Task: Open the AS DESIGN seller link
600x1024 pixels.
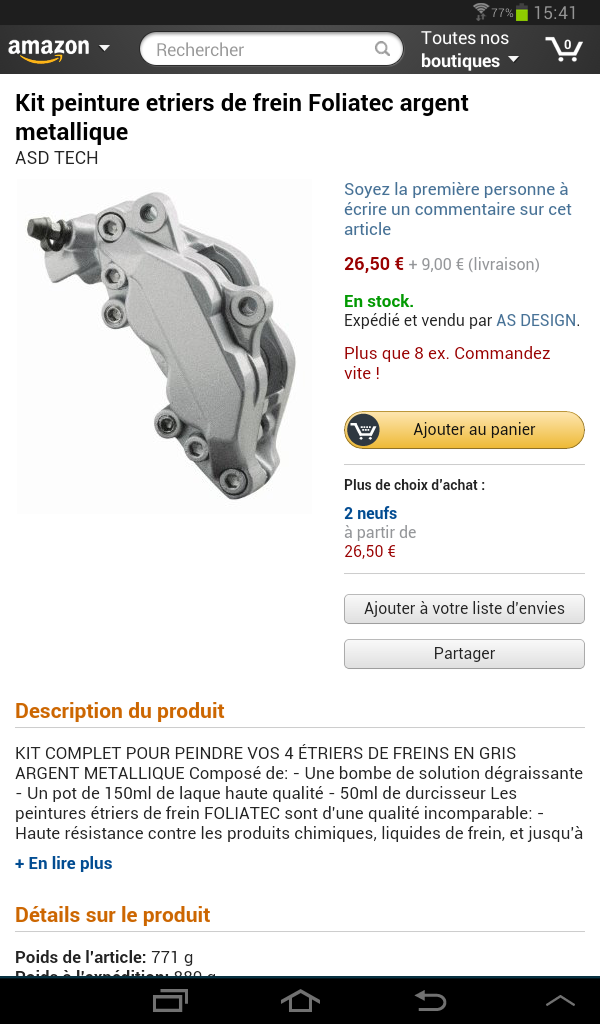Action: coord(536,321)
